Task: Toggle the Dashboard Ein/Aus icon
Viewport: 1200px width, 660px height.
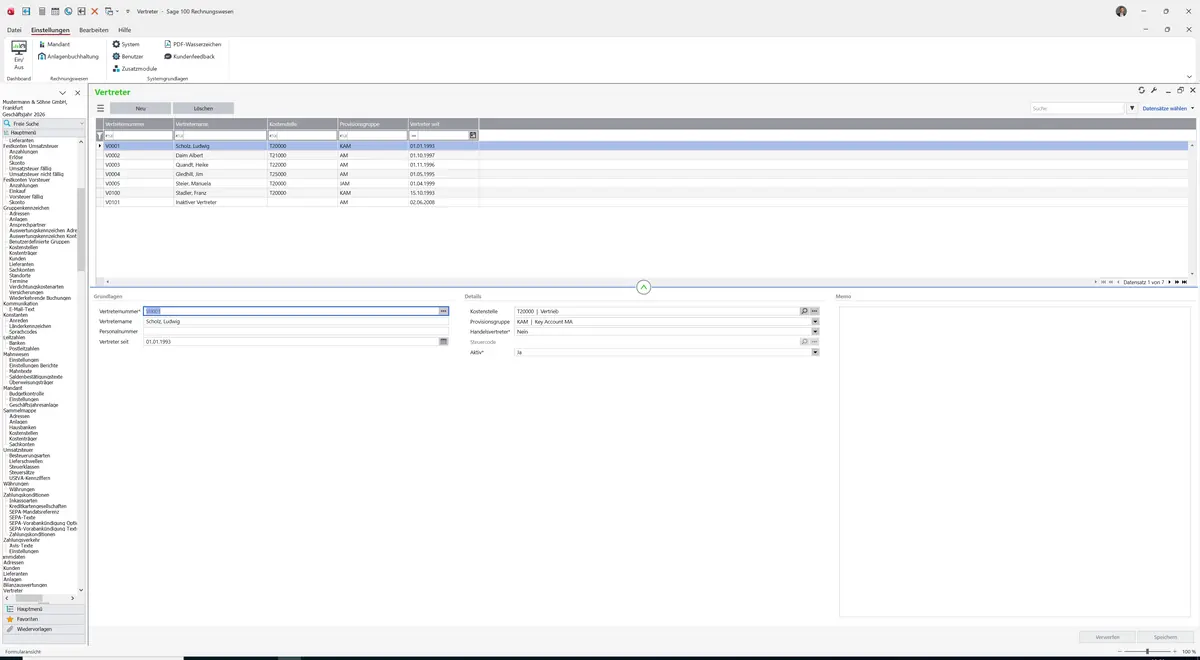Action: (x=19, y=55)
